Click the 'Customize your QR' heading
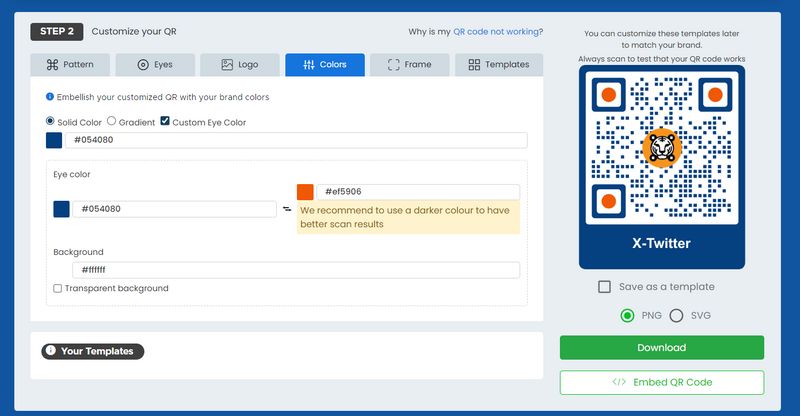The width and height of the screenshot is (800, 416). tap(134, 32)
